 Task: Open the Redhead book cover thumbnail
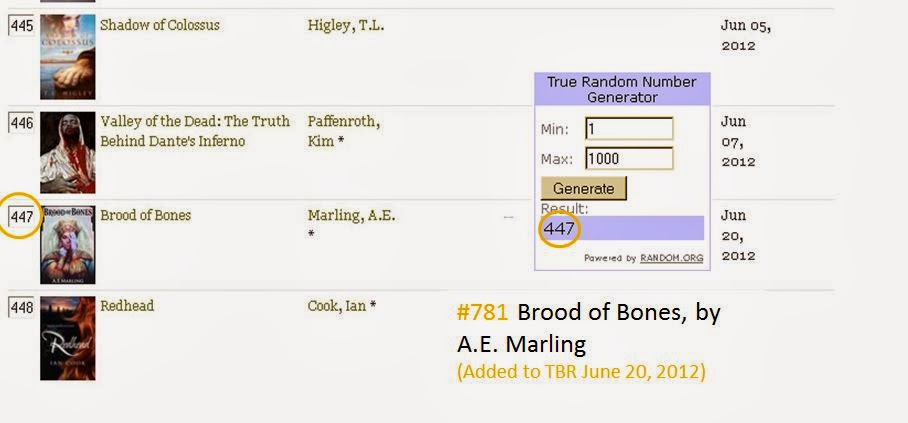pyautogui.click(x=68, y=338)
